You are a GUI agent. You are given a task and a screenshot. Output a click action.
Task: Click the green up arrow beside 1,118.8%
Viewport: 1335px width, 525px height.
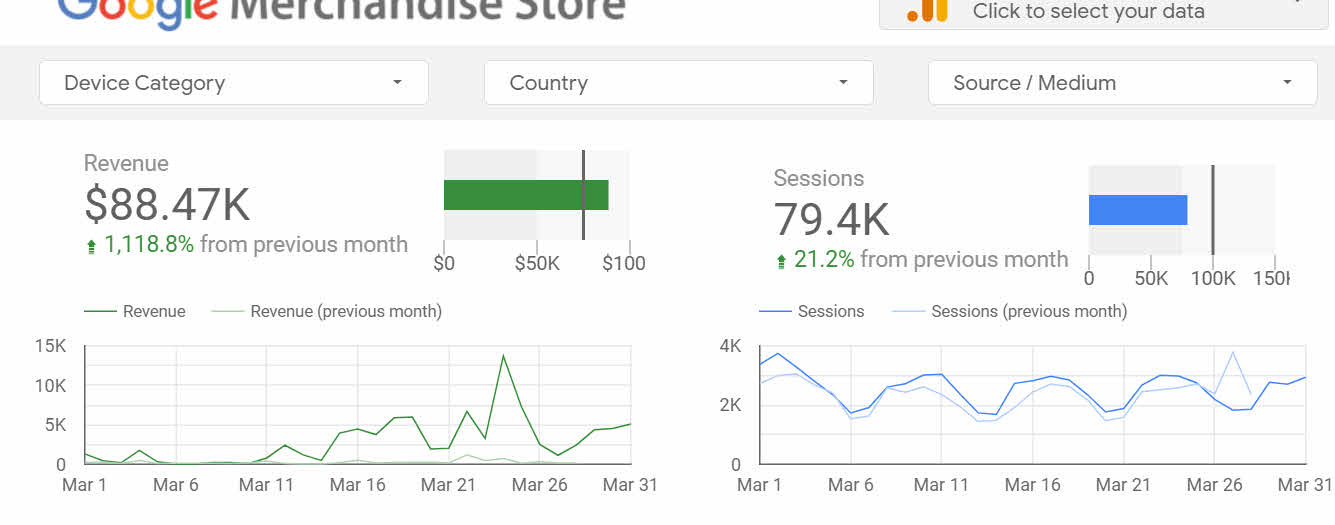[x=92, y=246]
